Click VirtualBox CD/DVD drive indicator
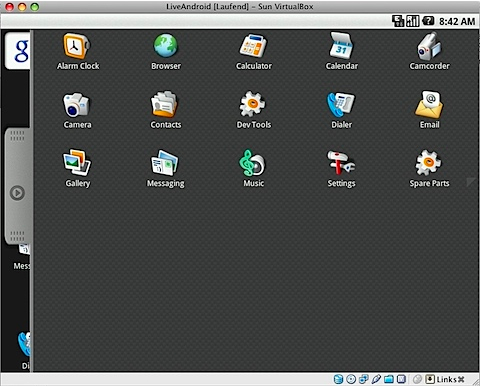Viewport: 481px width, 386px height. coord(351,379)
